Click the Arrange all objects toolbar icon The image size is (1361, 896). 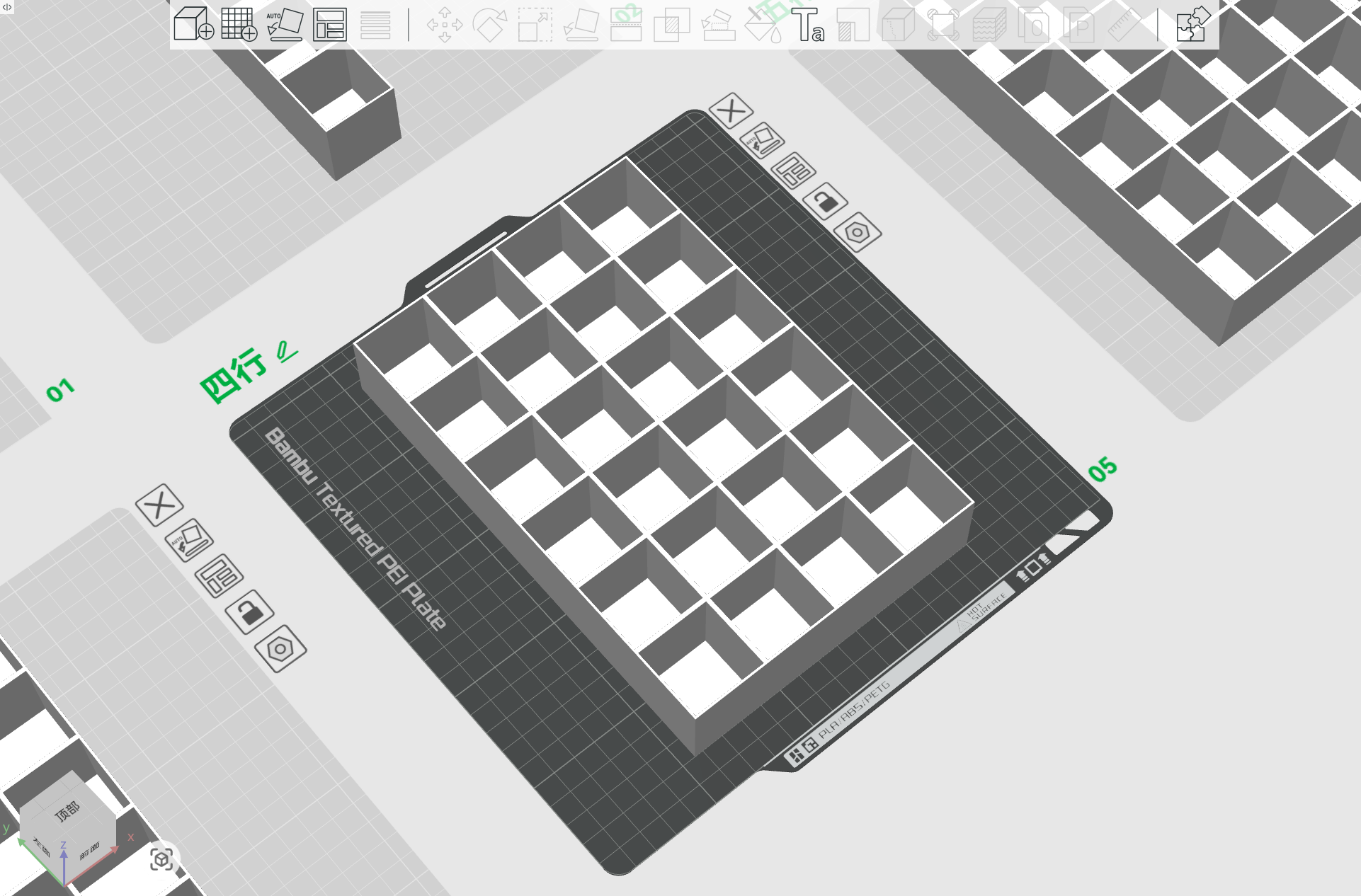(330, 24)
